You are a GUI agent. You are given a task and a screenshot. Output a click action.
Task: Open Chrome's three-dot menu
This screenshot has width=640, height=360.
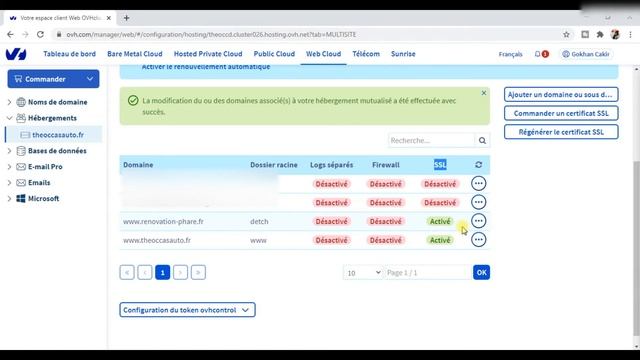631,35
